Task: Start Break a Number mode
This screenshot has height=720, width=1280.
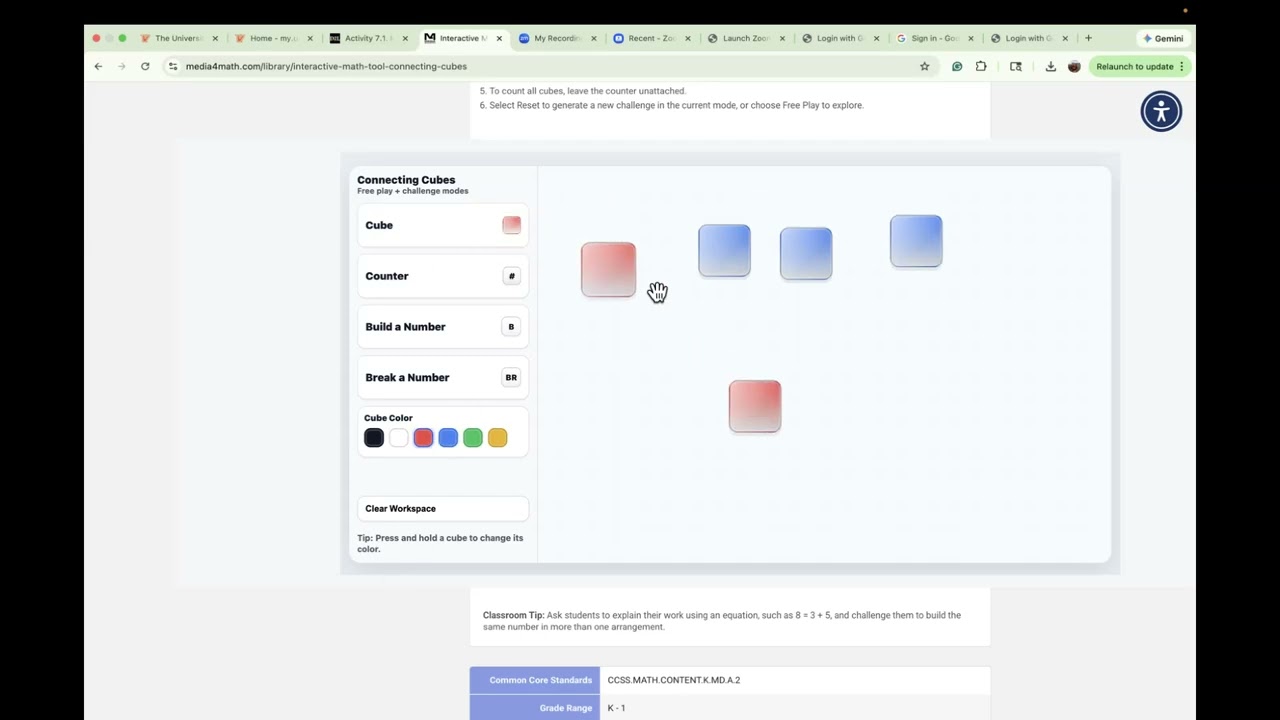Action: click(443, 378)
